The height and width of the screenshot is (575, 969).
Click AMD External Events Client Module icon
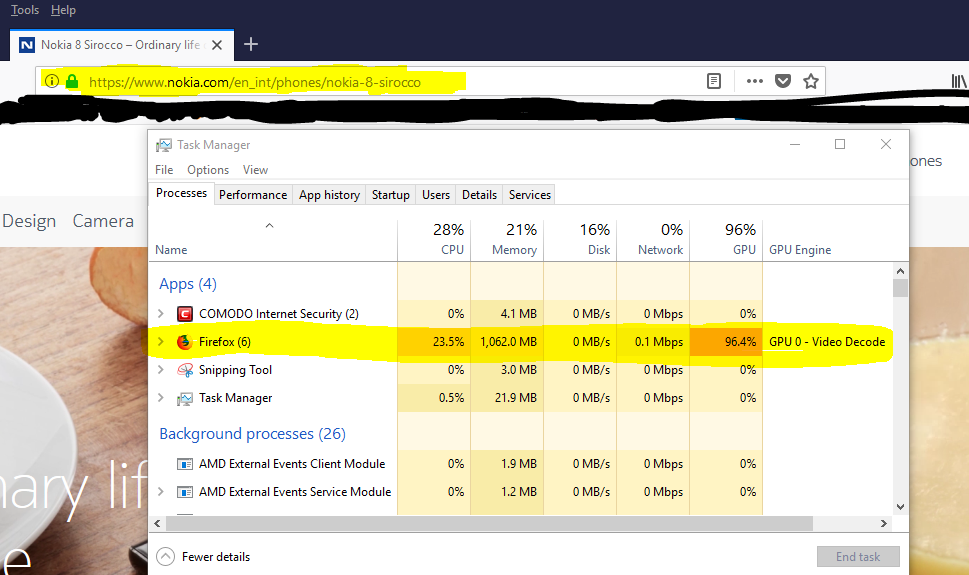[185, 464]
